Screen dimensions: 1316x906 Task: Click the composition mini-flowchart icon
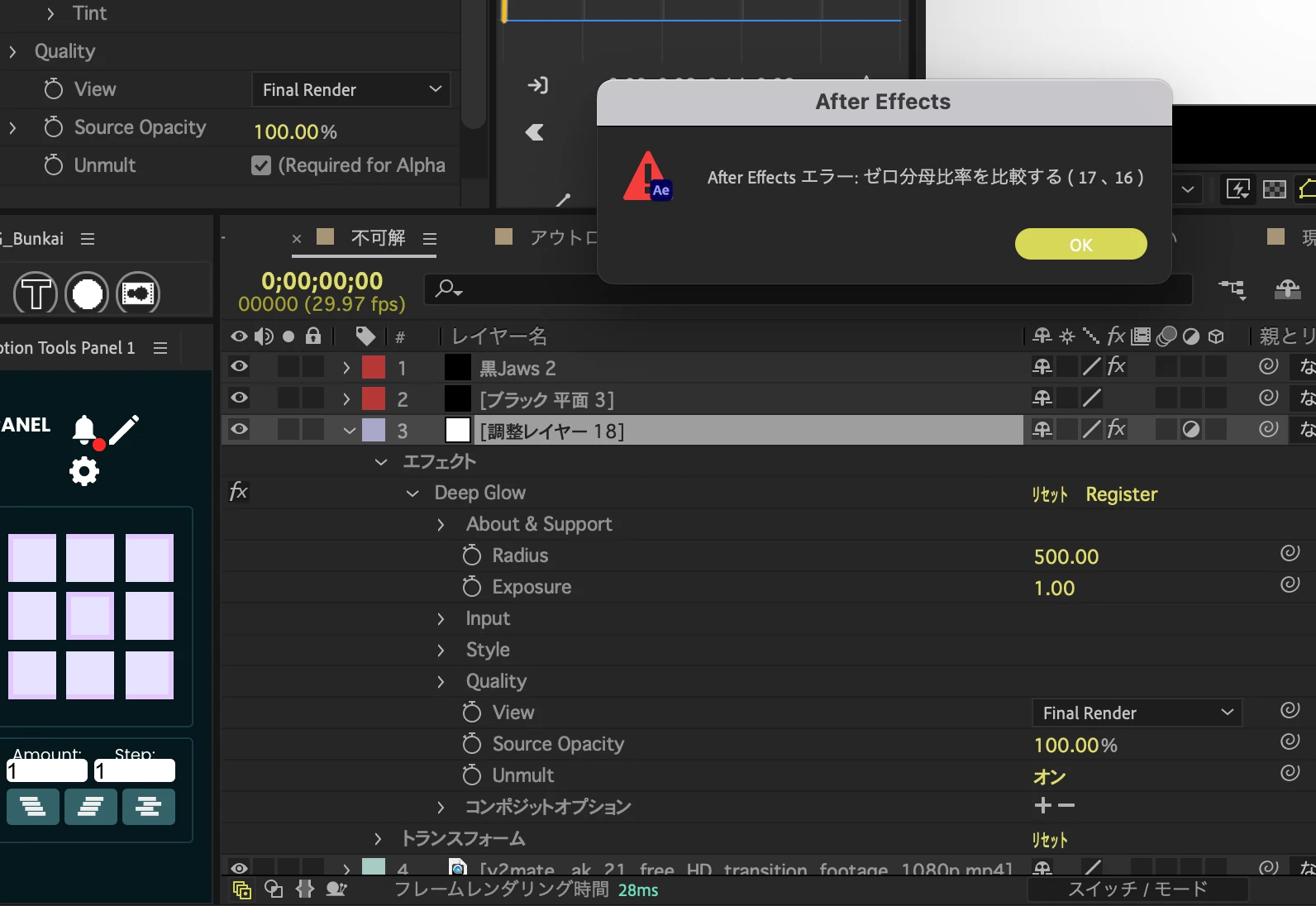click(x=1232, y=288)
